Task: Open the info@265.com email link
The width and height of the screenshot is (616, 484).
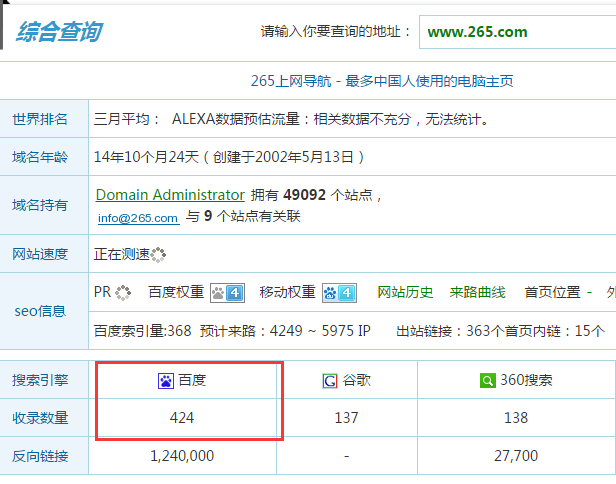Action: pos(139,218)
